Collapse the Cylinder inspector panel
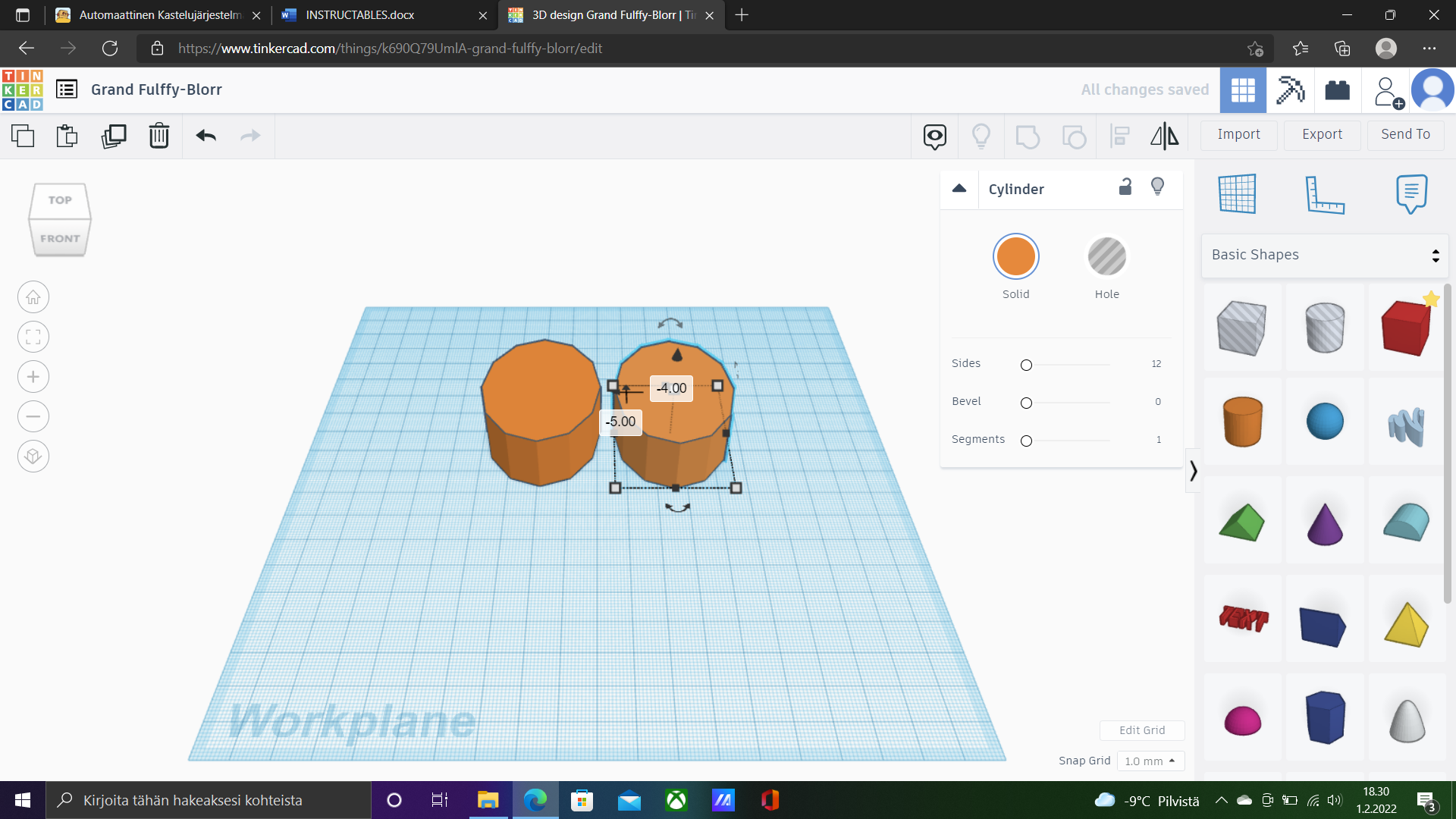The width and height of the screenshot is (1456, 819). coord(959,189)
